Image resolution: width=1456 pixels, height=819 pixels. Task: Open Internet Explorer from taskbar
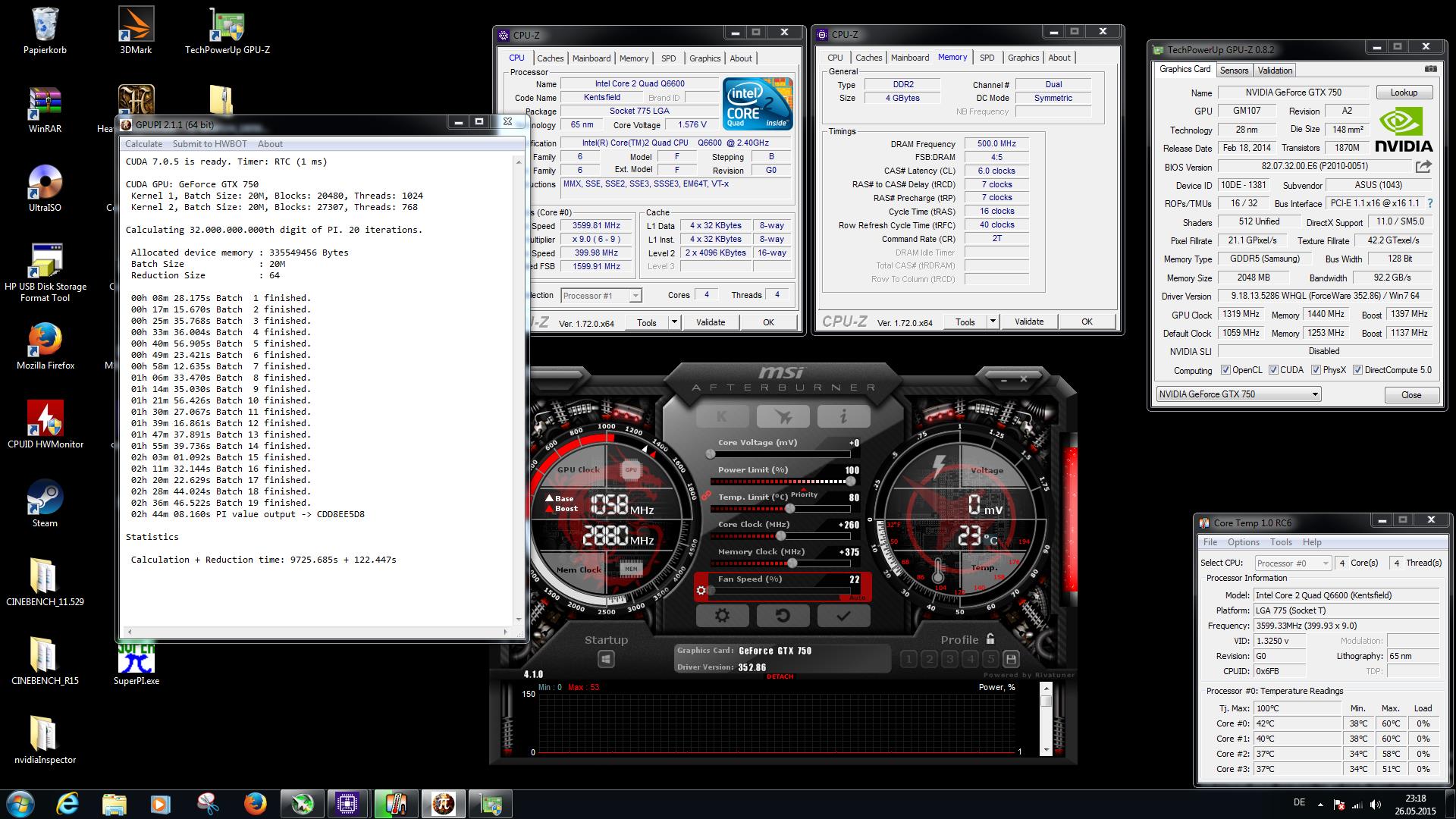point(68,804)
